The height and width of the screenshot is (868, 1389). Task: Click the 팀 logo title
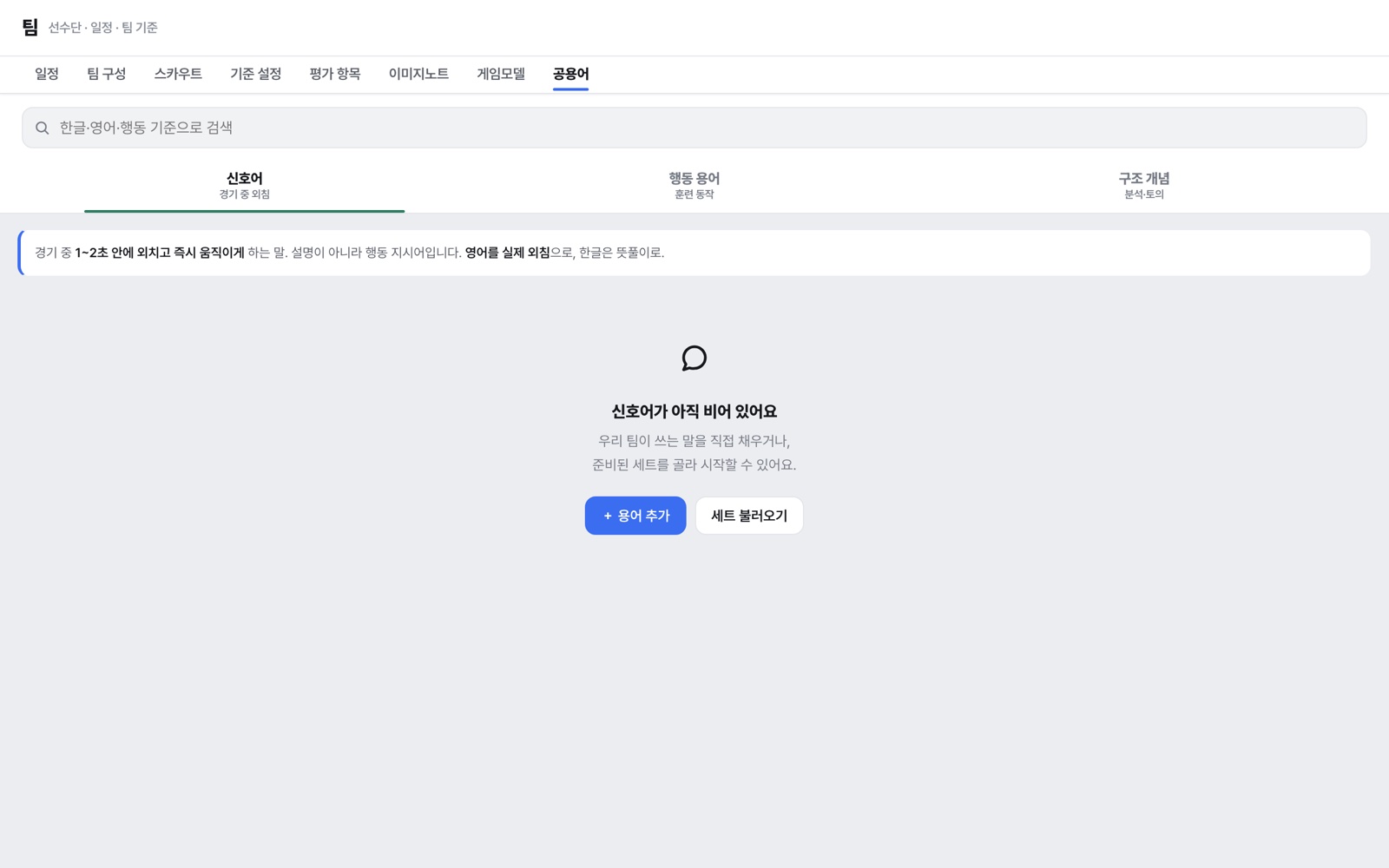click(30, 28)
